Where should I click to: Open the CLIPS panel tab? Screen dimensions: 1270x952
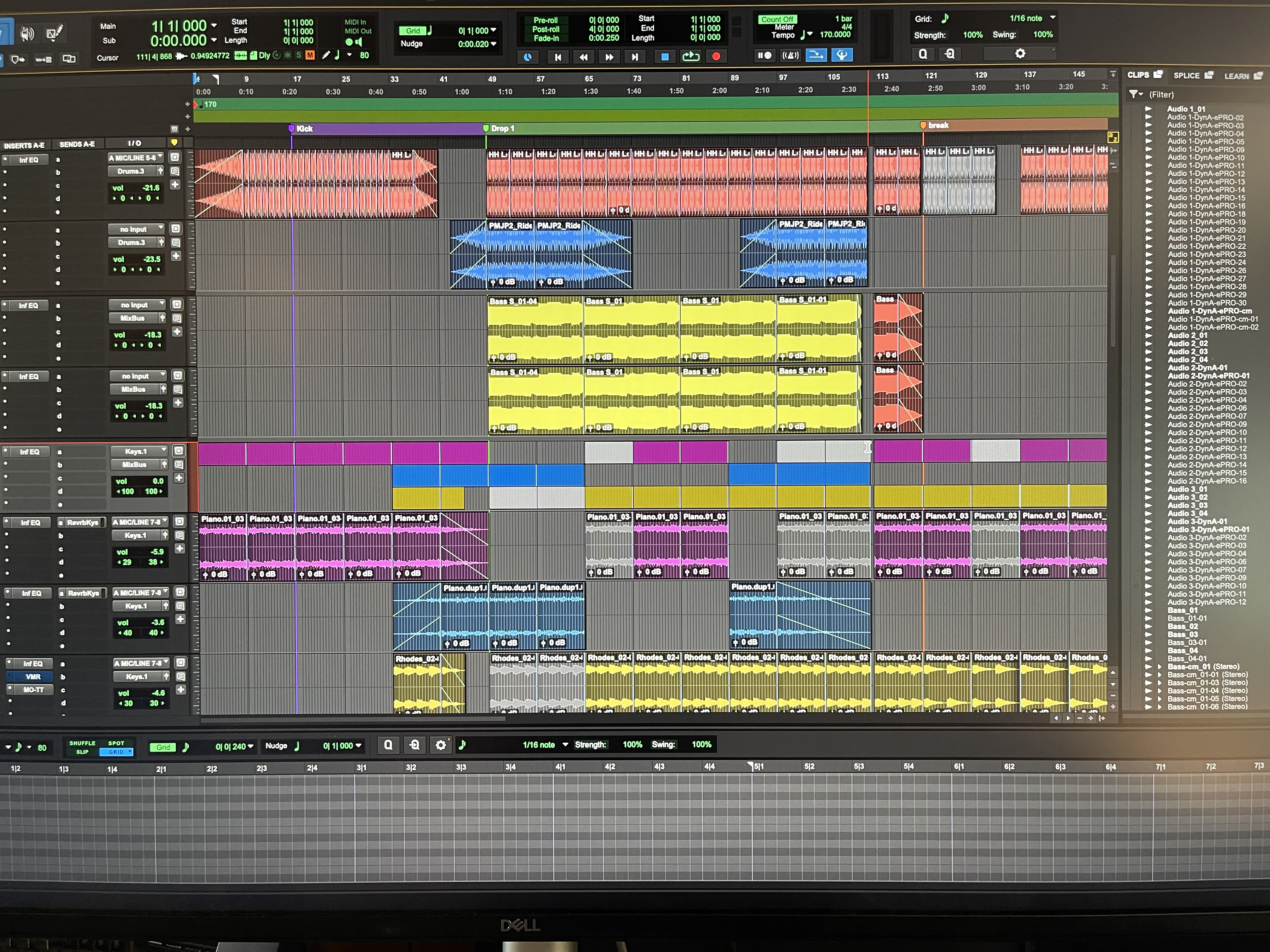pos(1144,75)
